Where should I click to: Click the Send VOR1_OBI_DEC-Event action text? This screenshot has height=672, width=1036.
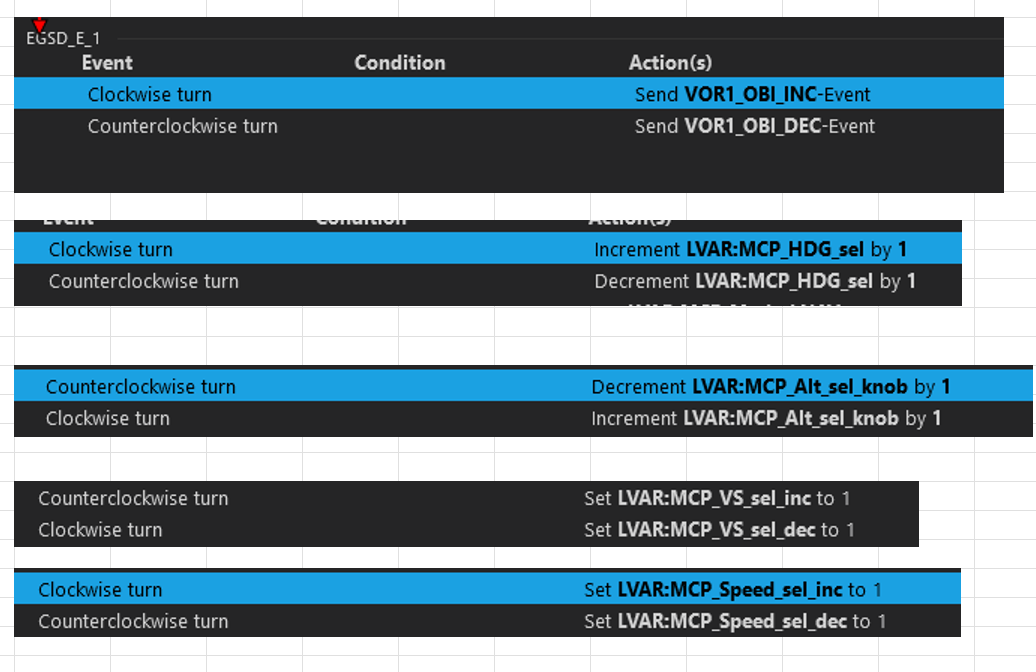click(754, 127)
